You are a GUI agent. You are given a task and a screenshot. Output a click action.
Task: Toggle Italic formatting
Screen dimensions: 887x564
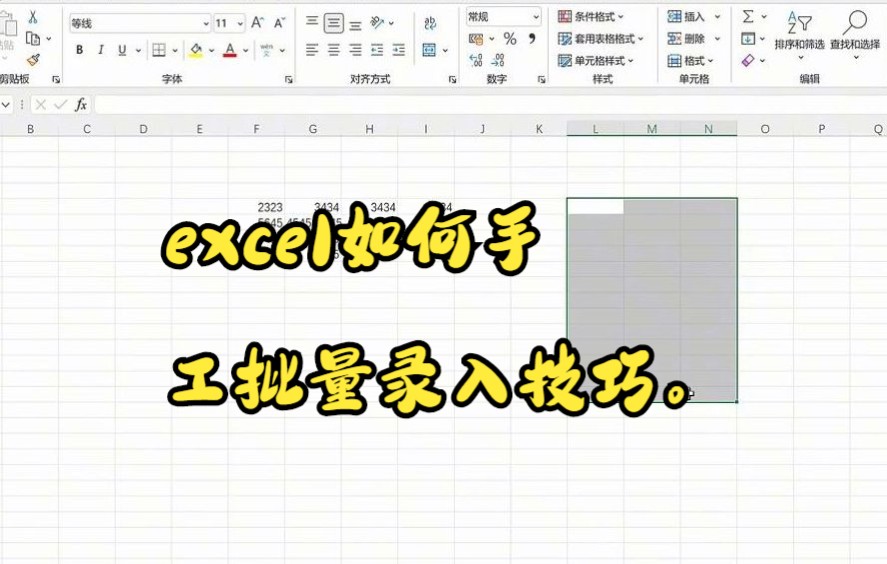pos(101,50)
